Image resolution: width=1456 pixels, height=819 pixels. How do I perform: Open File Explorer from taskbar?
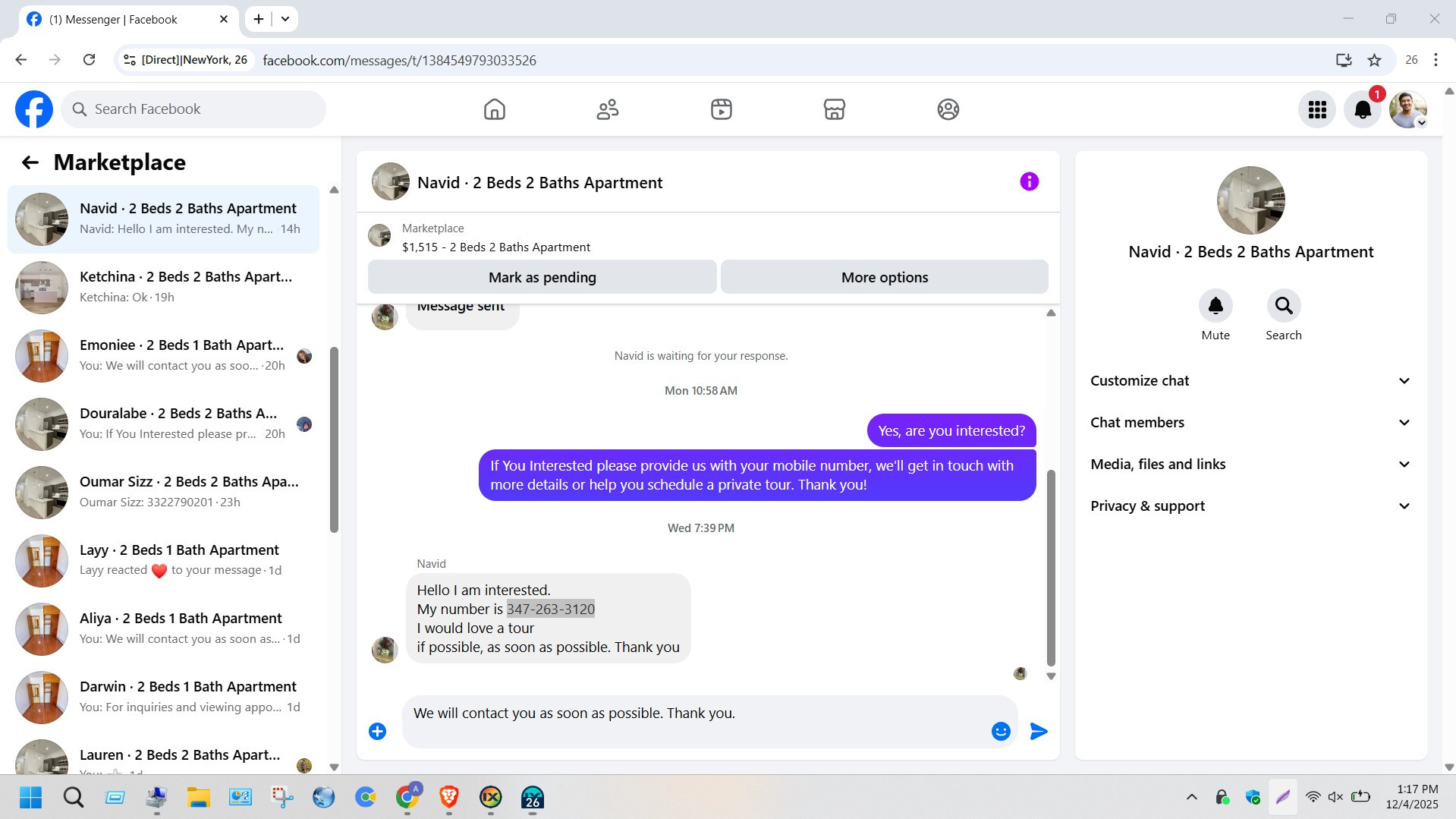[199, 797]
